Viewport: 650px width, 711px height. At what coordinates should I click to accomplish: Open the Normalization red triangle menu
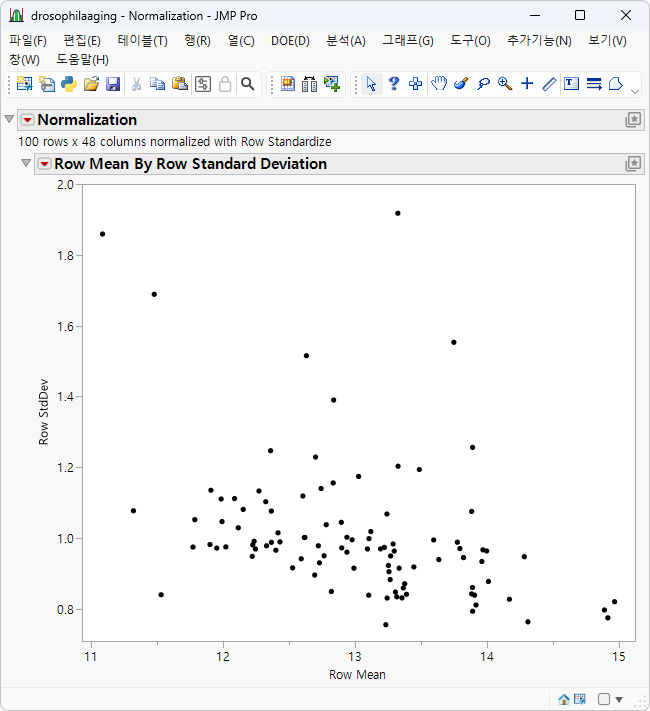click(28, 120)
